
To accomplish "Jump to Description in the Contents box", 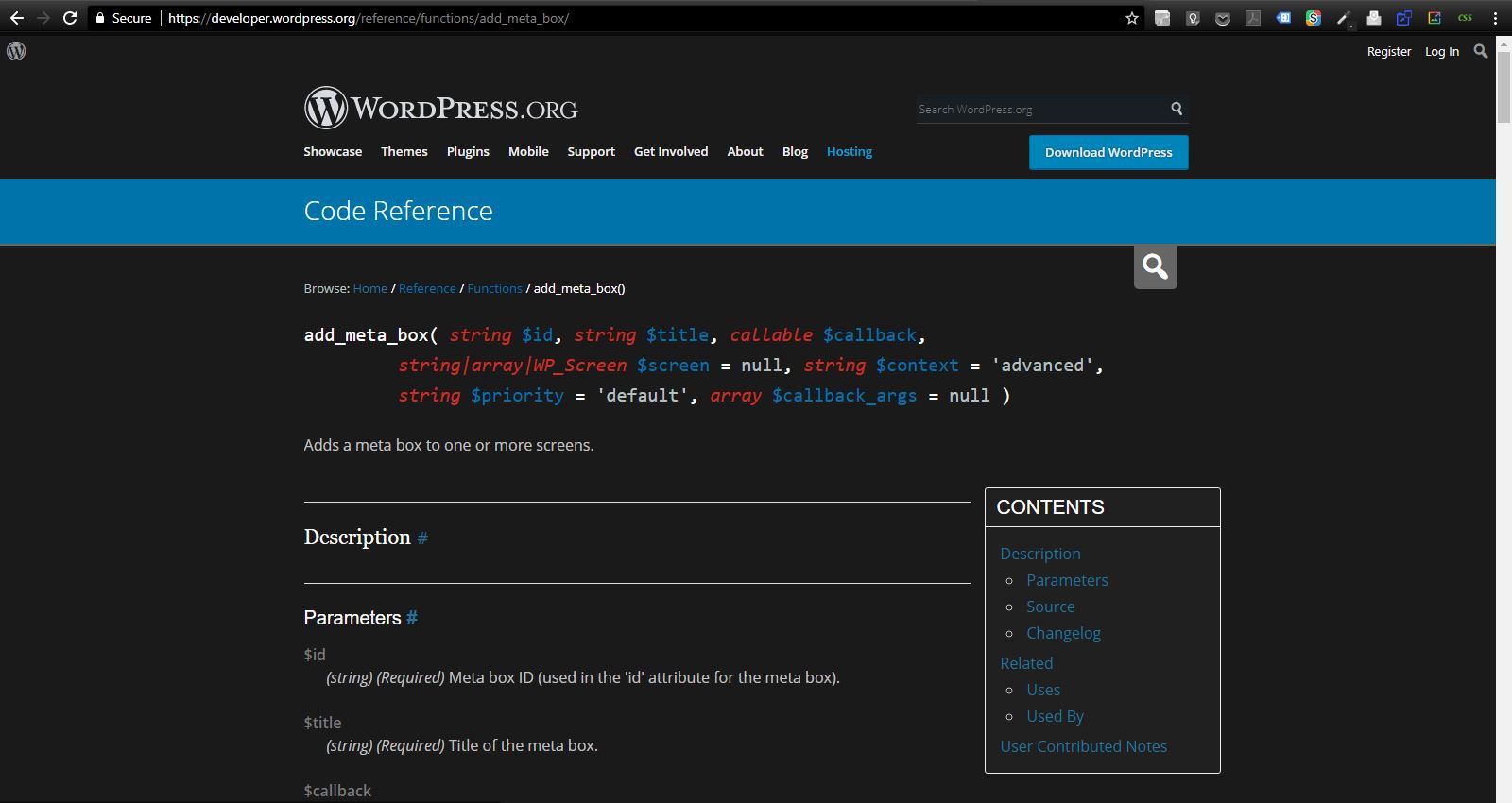I will tap(1040, 554).
